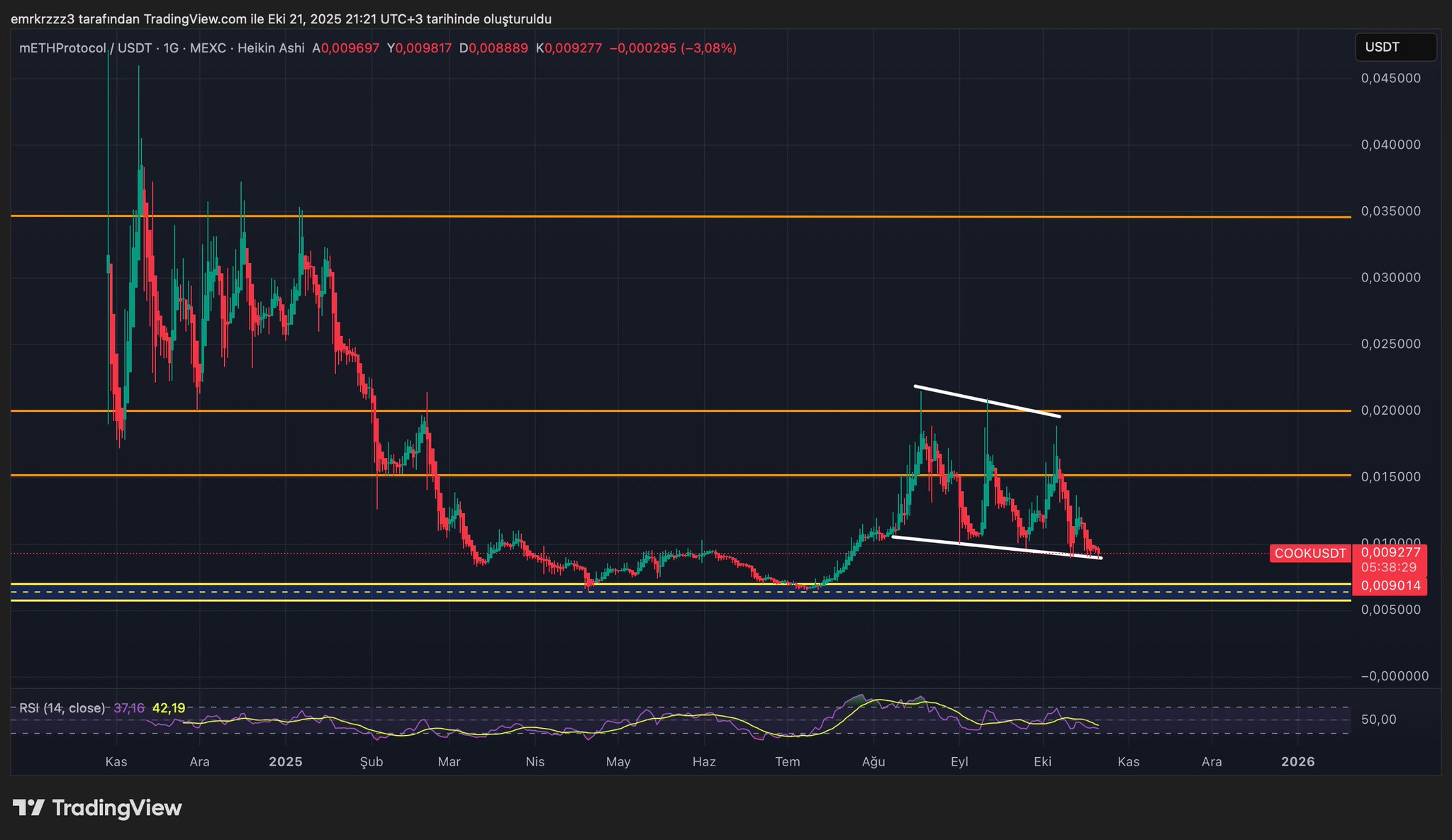Click the 50,00 RSI scale label
Screen dimensions: 1452x840
(x=1378, y=720)
